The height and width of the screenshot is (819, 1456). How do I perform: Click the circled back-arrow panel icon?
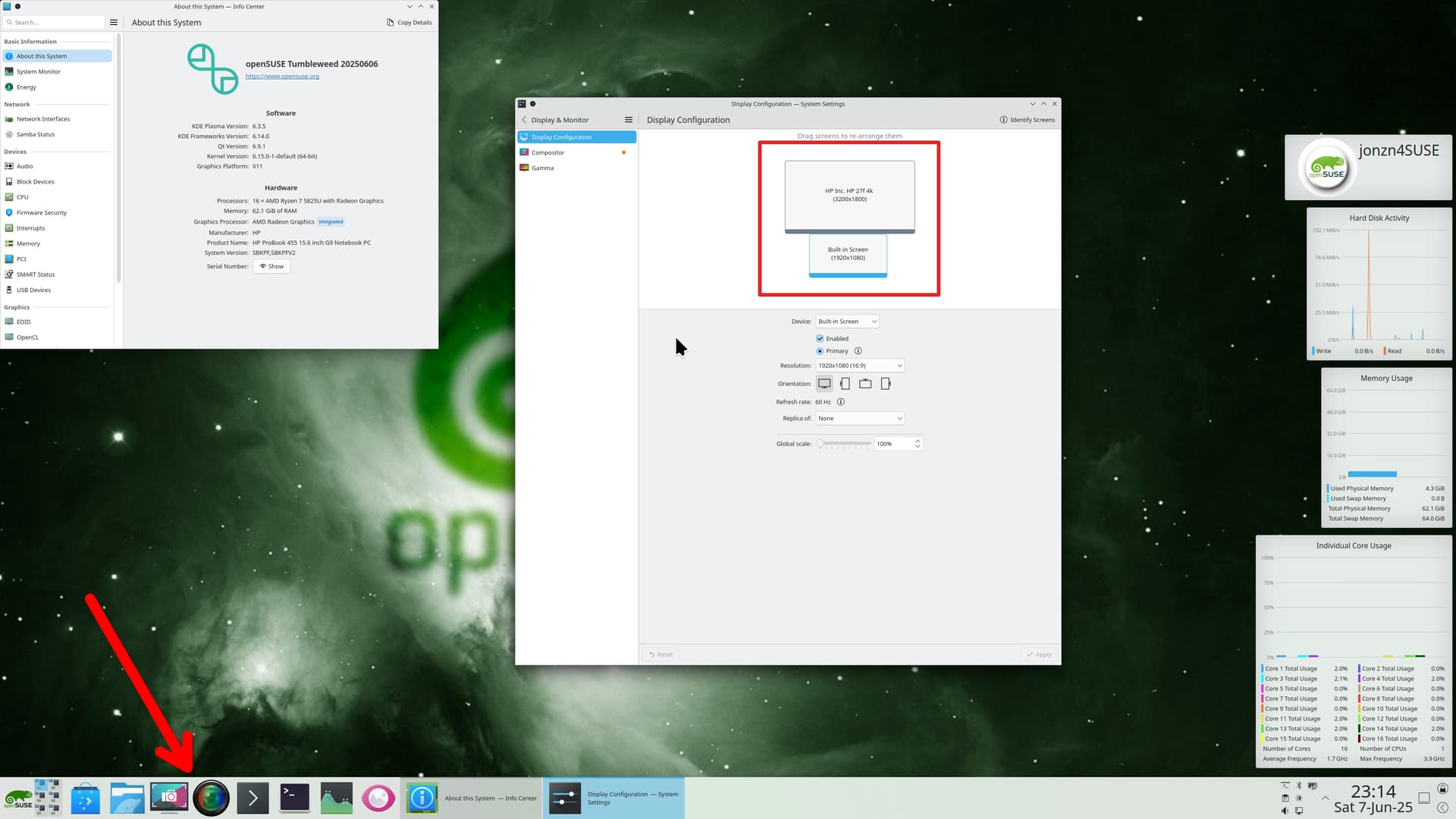click(x=1442, y=808)
